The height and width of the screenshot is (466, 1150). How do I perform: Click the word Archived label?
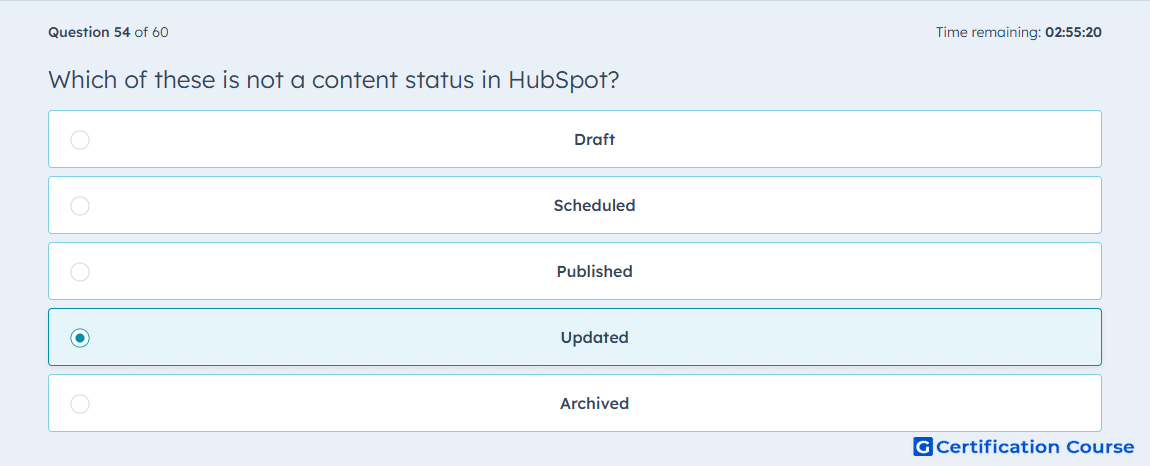point(594,404)
